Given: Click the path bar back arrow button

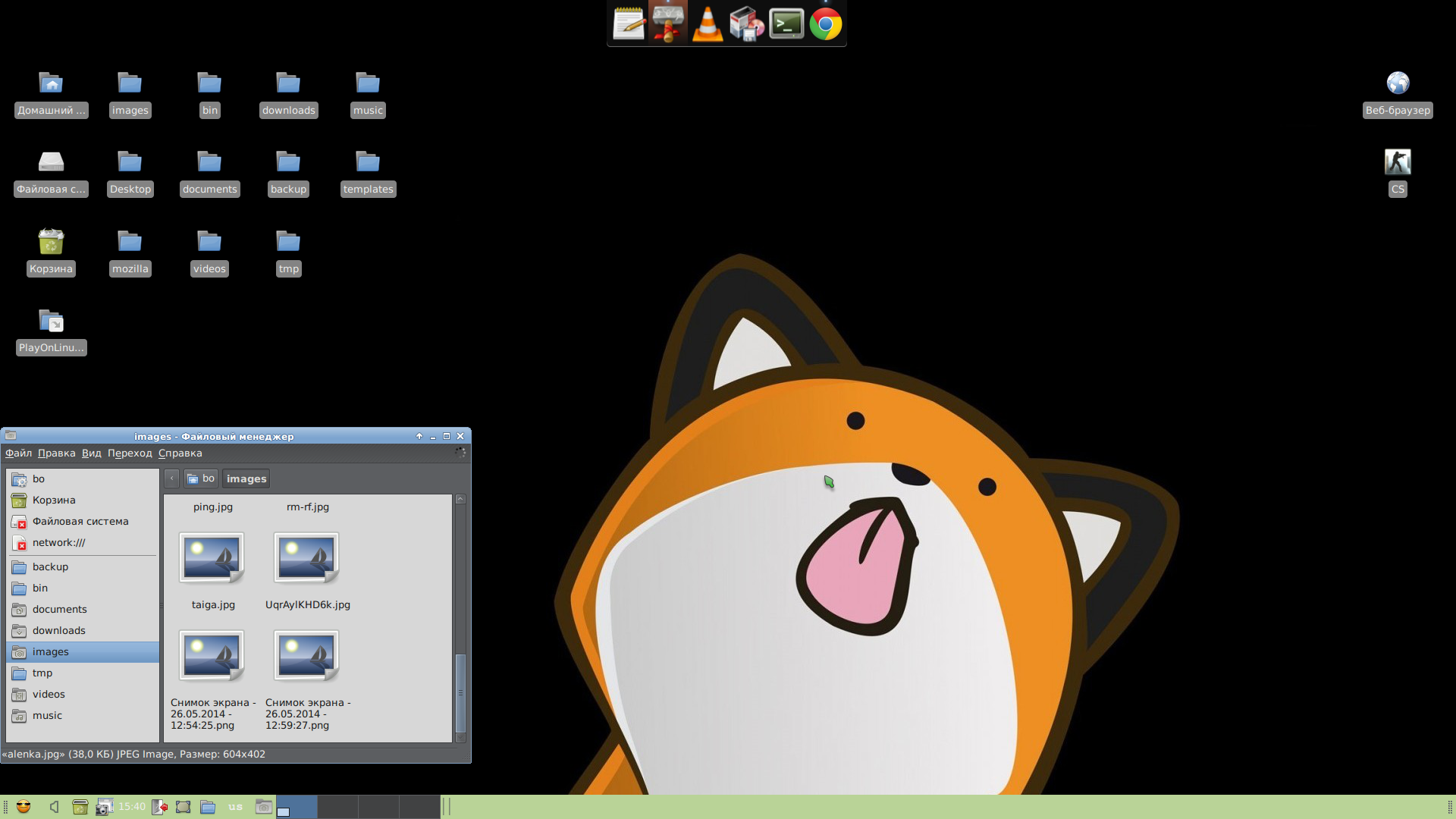Looking at the screenshot, I should point(172,479).
